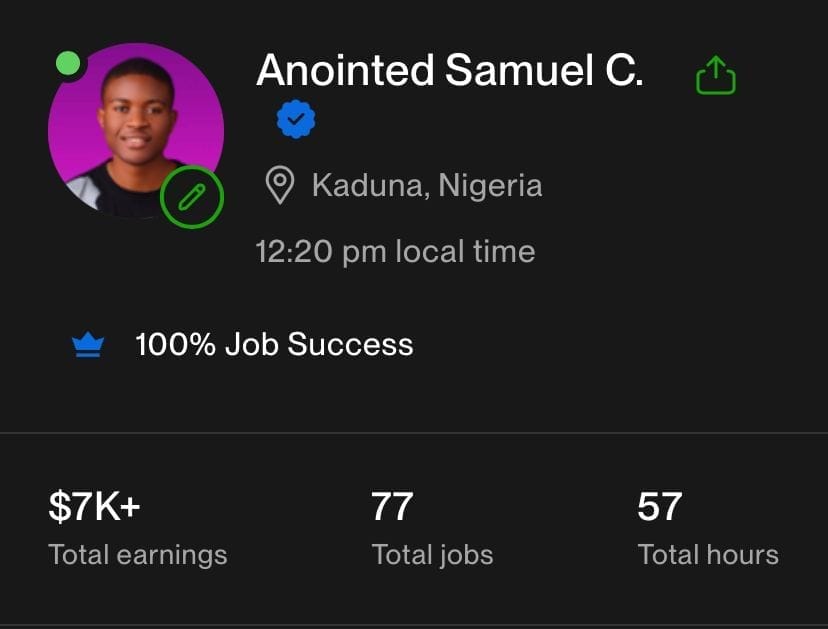The height and width of the screenshot is (629, 828).
Task: Click the name Anointed Samuel C.
Action: pos(450,71)
